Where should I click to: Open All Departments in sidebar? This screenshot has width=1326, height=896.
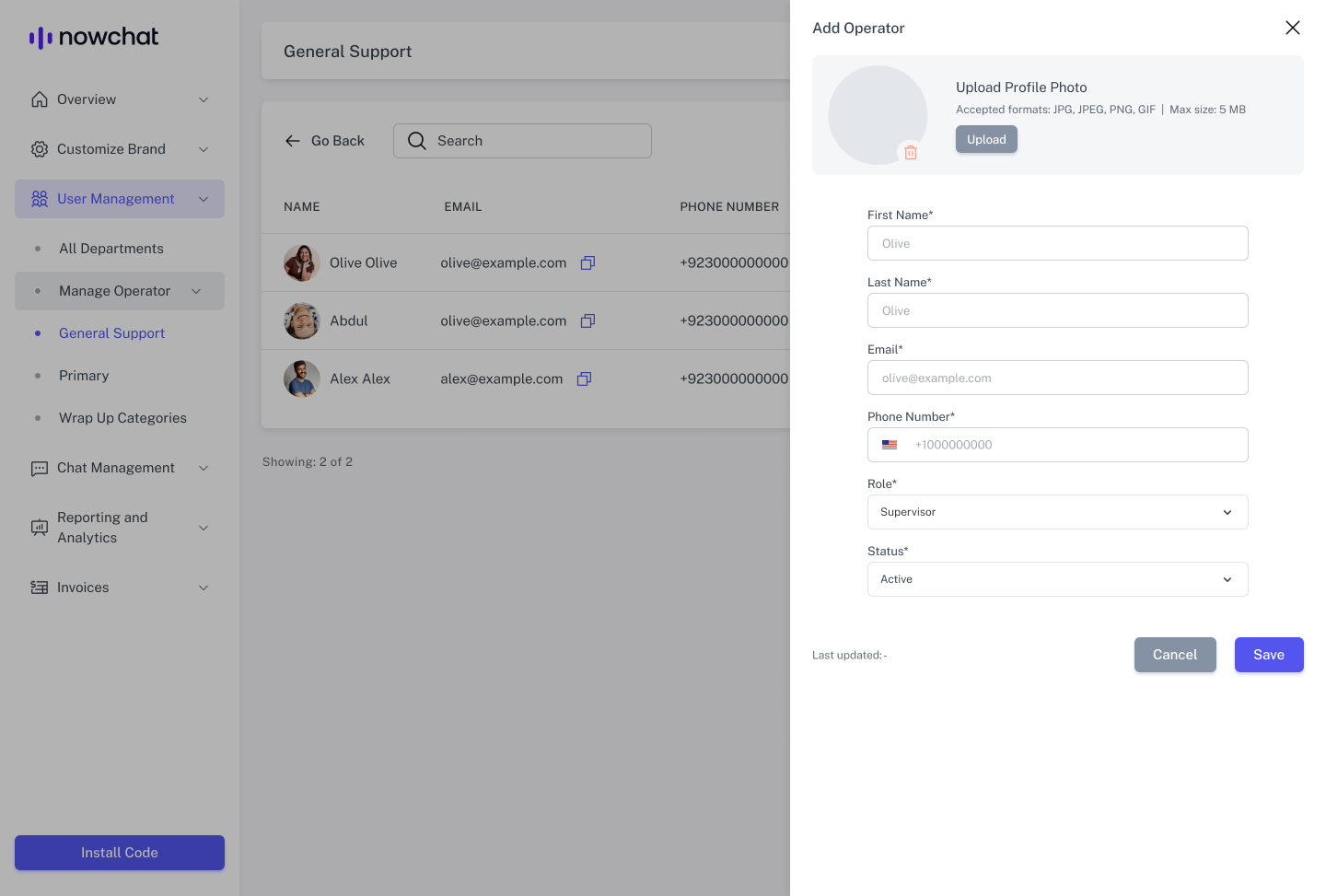point(111,249)
